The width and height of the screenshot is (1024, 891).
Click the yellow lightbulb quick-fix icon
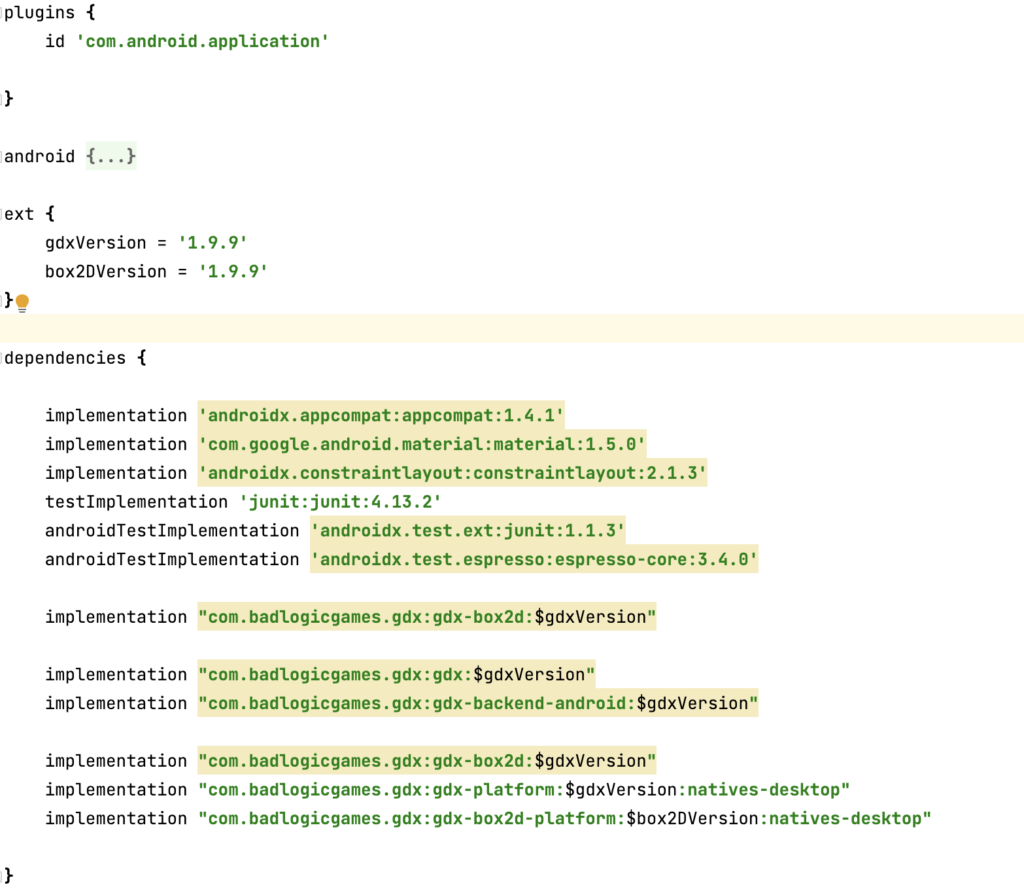point(22,303)
